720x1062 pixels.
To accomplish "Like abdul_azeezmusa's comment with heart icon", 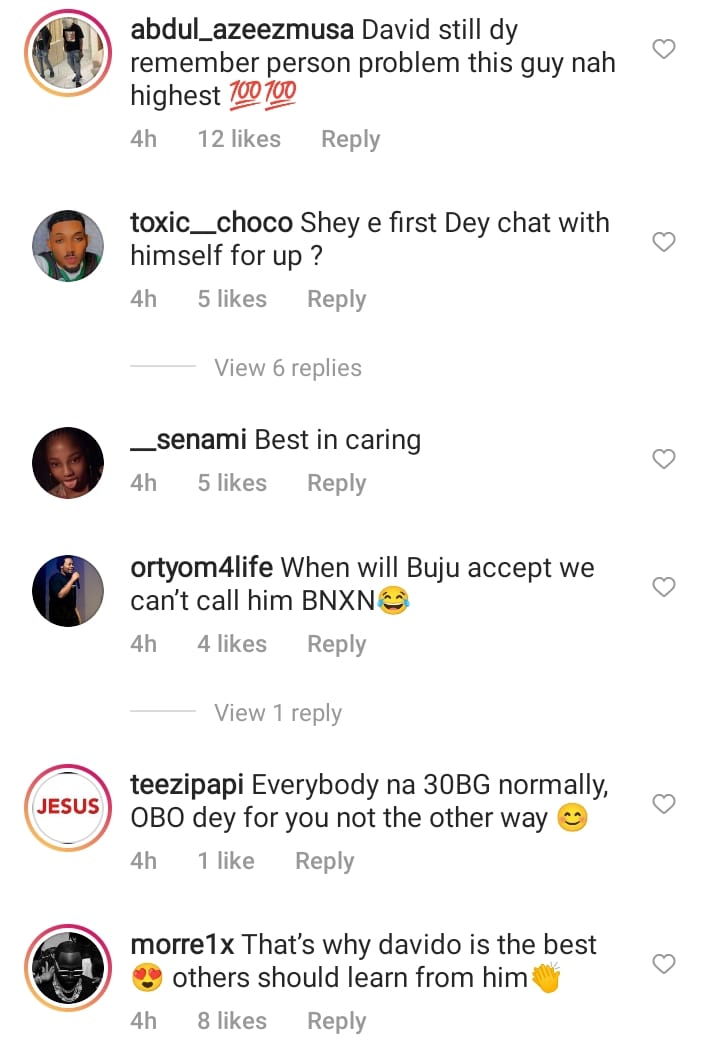I will pos(663,49).
